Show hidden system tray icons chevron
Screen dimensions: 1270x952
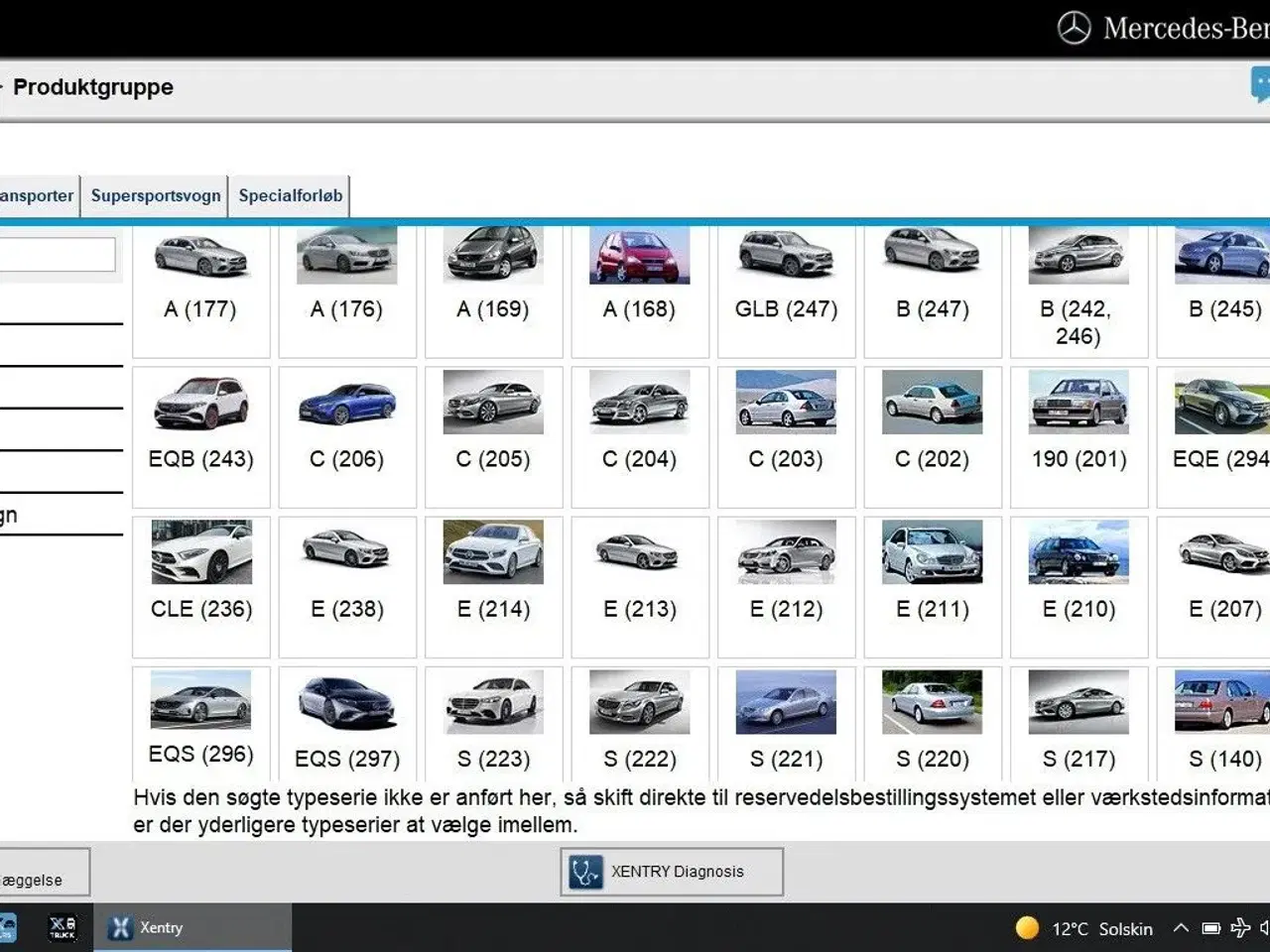coord(1181,928)
